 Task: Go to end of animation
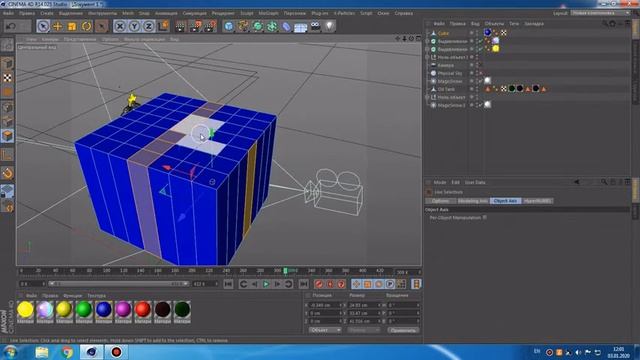303,284
